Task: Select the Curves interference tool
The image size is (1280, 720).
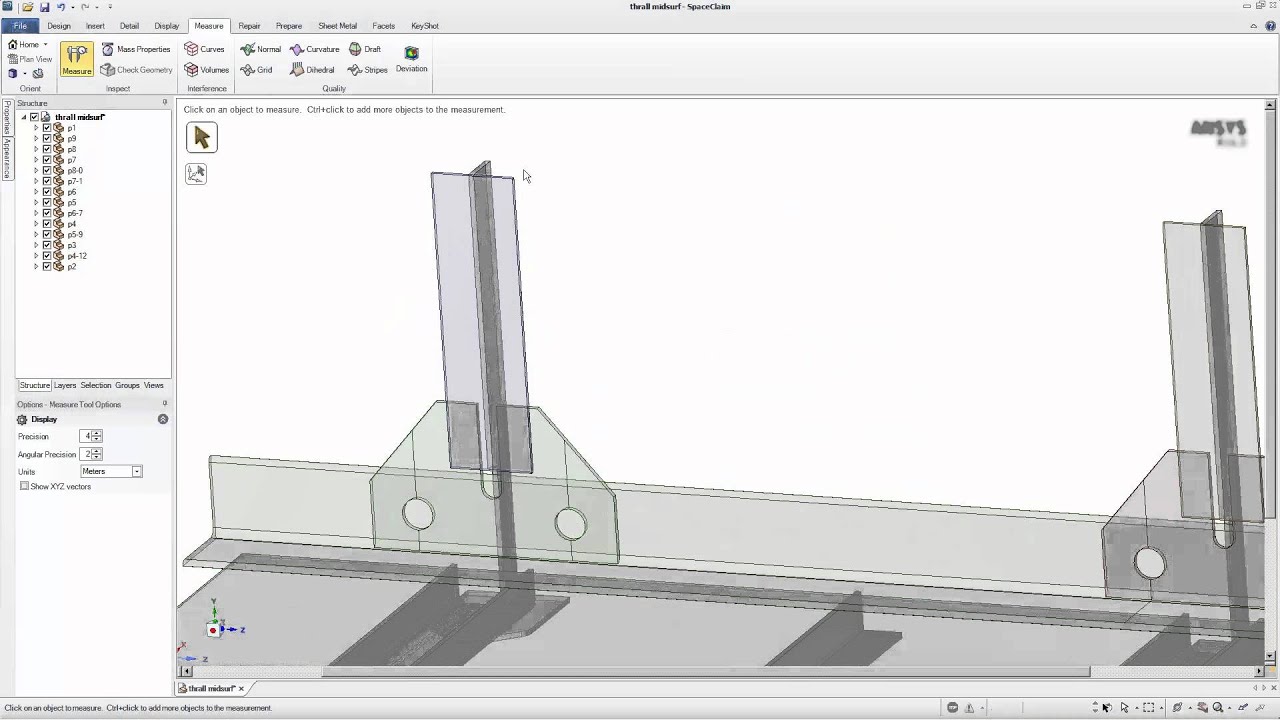Action: pos(205,49)
